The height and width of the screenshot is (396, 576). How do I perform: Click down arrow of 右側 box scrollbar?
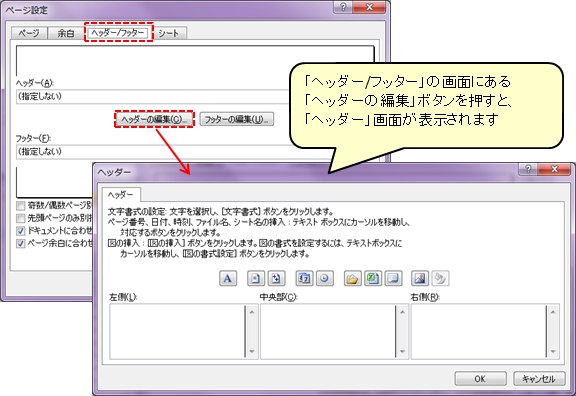(x=553, y=351)
